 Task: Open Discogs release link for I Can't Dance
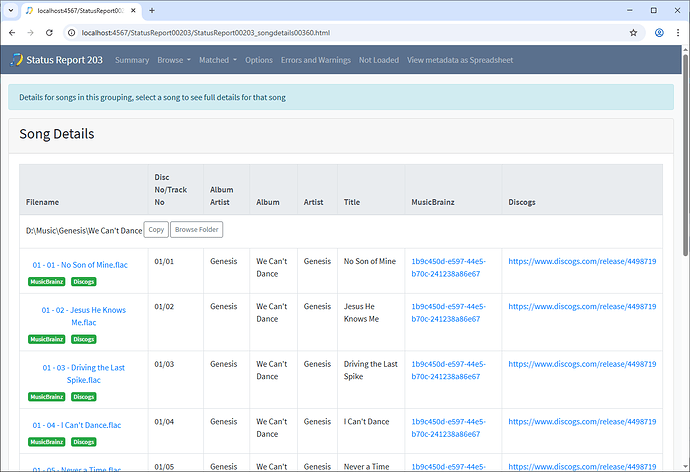pyautogui.click(x=582, y=421)
